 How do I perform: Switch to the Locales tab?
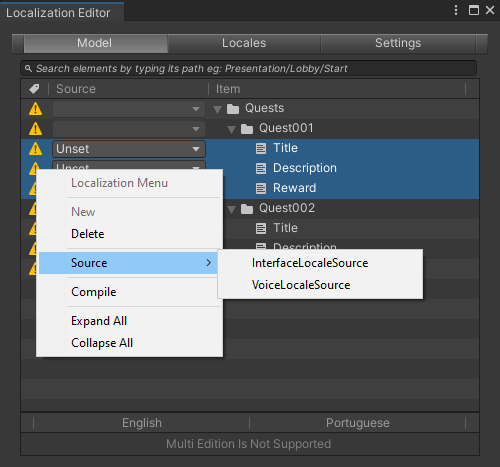click(244, 43)
